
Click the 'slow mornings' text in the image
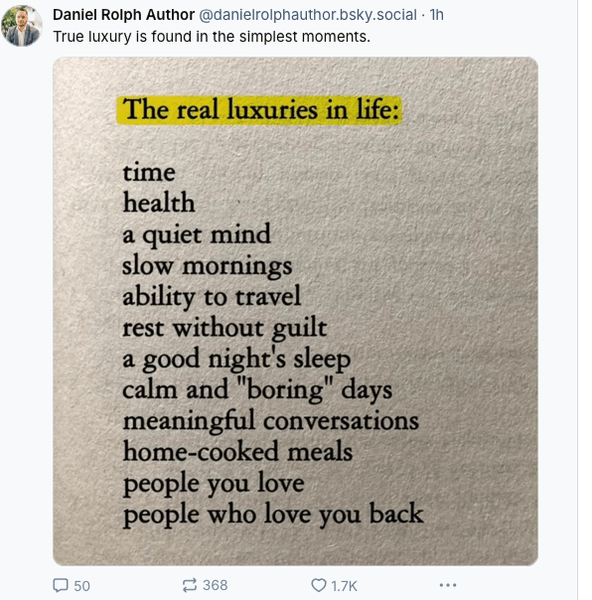click(x=207, y=265)
